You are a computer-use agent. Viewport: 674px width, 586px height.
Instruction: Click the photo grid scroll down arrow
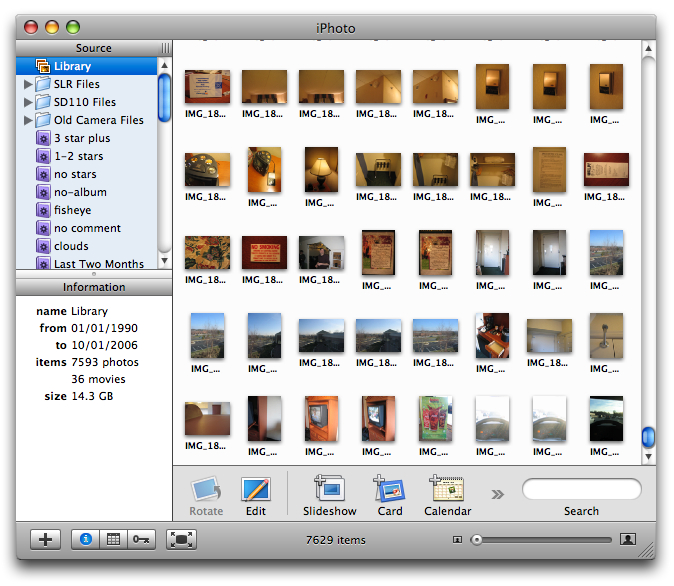pyautogui.click(x=648, y=457)
